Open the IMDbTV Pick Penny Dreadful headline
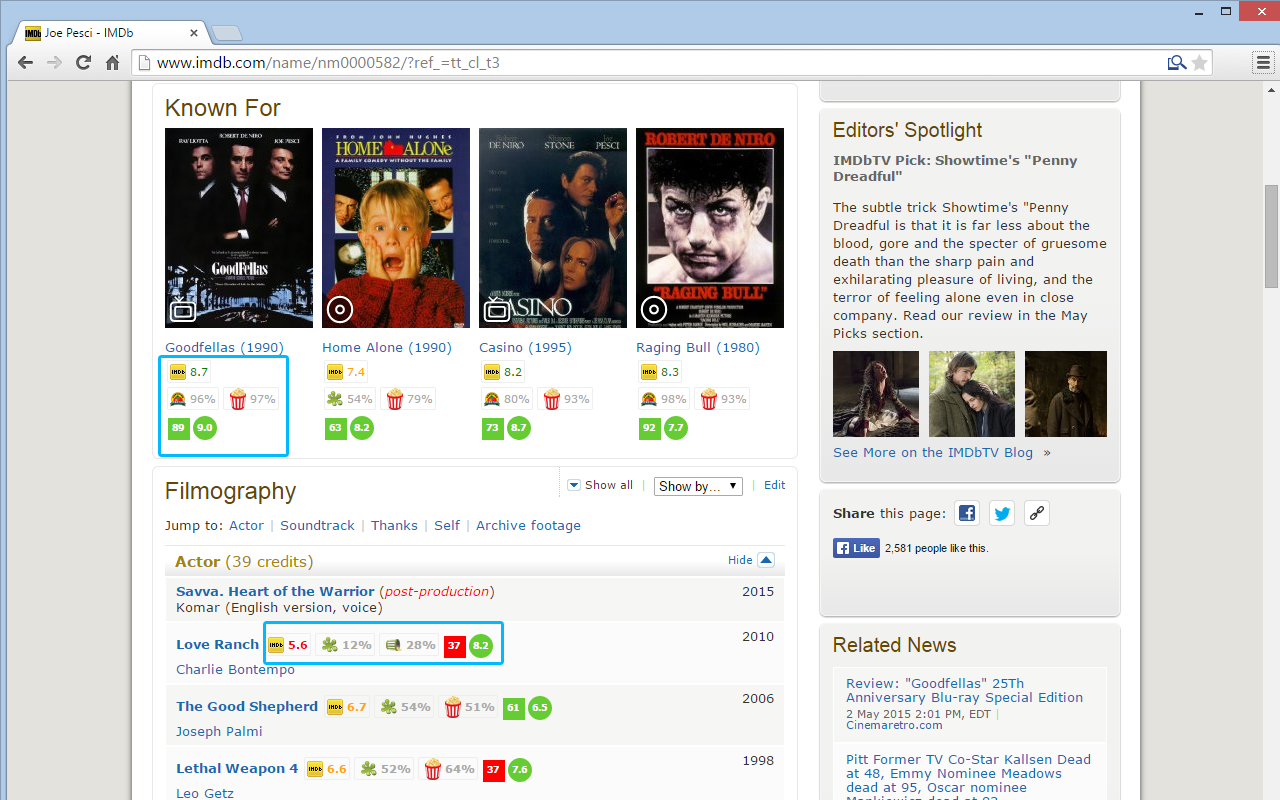 pyautogui.click(x=955, y=168)
